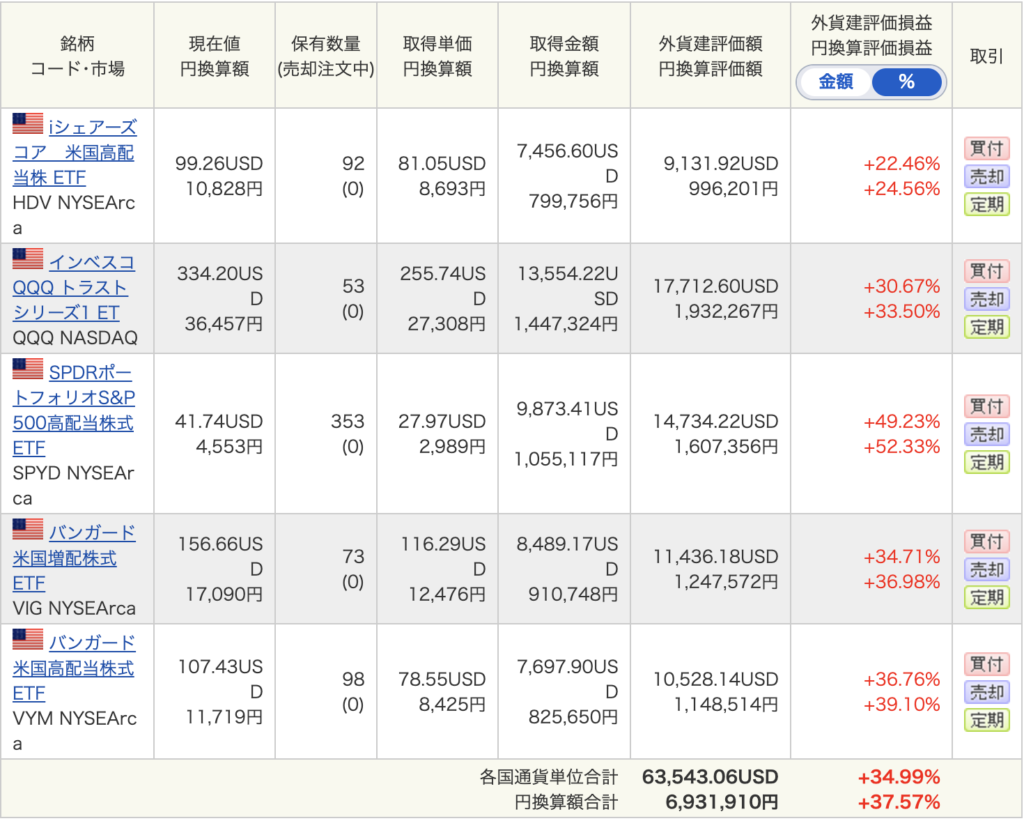Select the 9,131.92USD valuation for HDV
1024x821 pixels.
point(721,163)
